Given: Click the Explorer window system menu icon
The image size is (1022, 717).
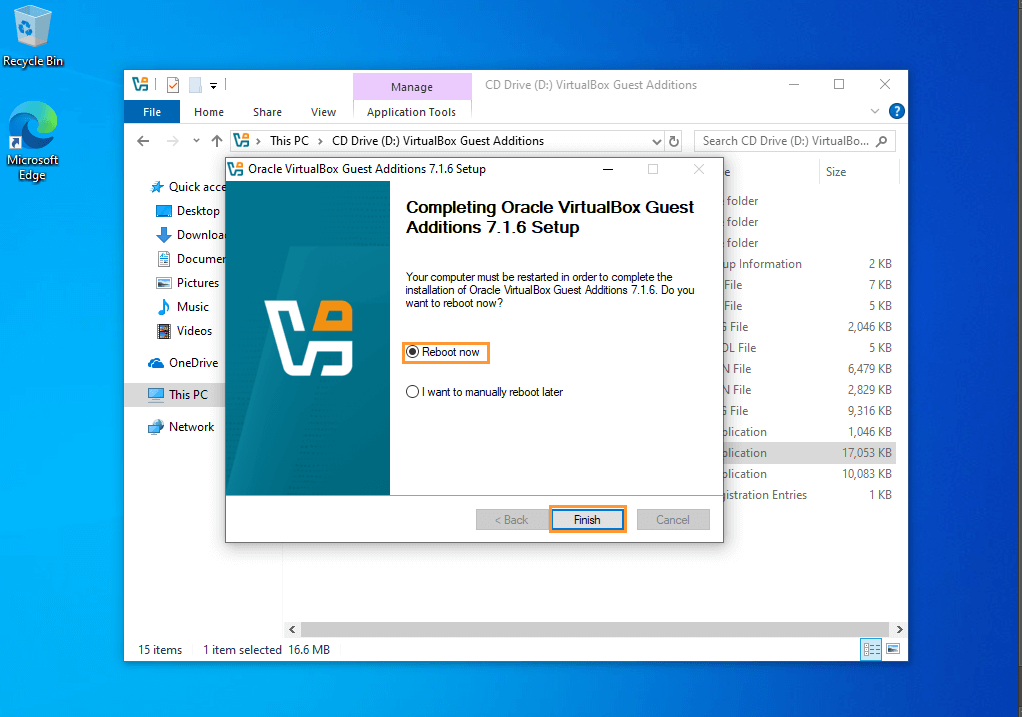Looking at the screenshot, I should pyautogui.click(x=140, y=84).
